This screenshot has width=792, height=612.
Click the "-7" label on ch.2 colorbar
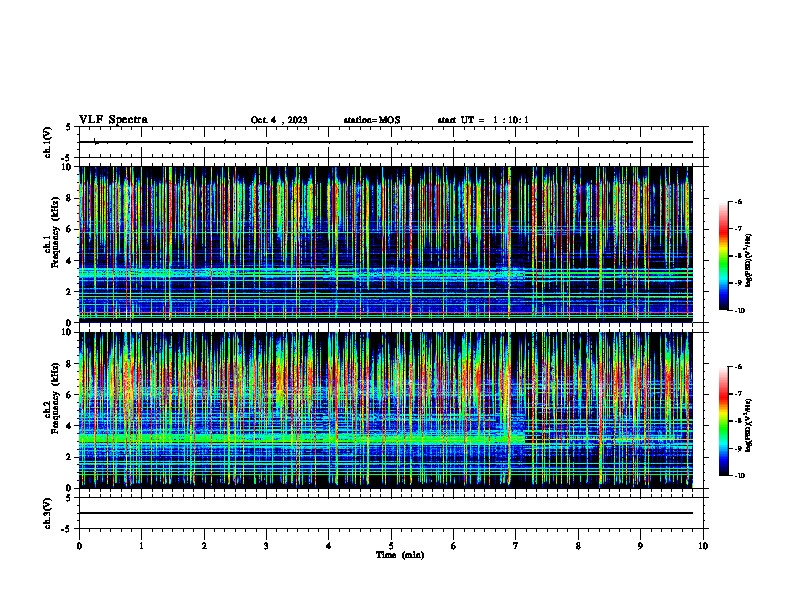(x=738, y=394)
